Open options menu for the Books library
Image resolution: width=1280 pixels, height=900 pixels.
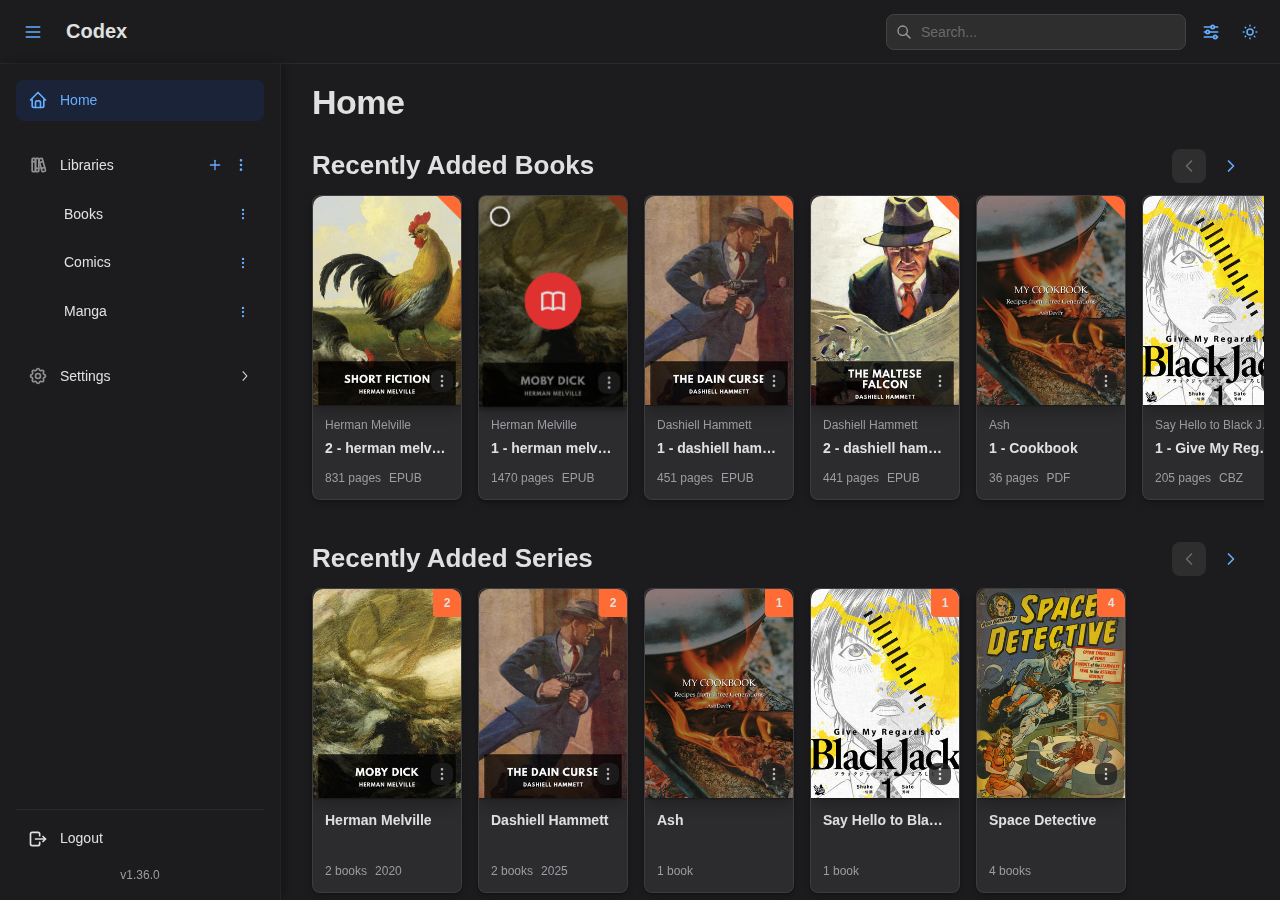(242, 214)
